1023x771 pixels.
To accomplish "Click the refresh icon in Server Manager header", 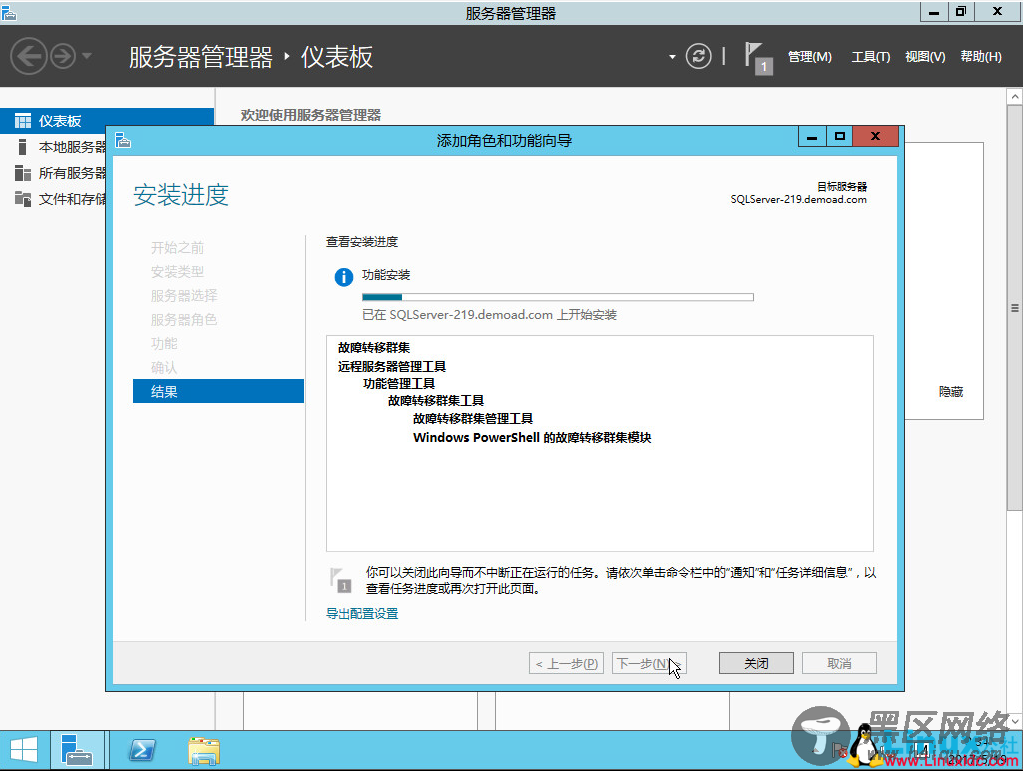I will [698, 56].
